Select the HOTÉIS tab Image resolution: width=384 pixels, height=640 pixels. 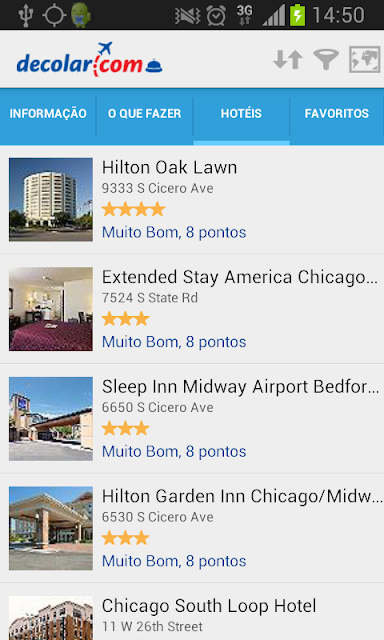click(241, 113)
